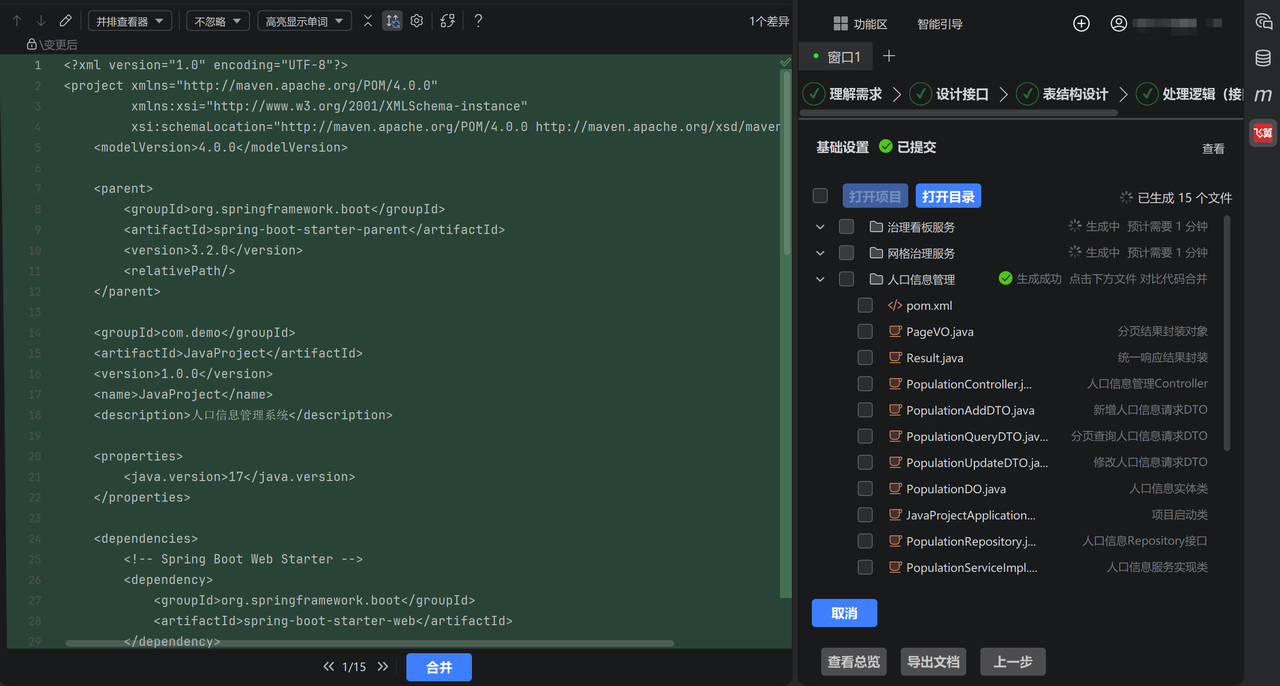Screen dimensions: 1280x686
Task: Open the database icon in right sidebar
Action: pos(1264,58)
